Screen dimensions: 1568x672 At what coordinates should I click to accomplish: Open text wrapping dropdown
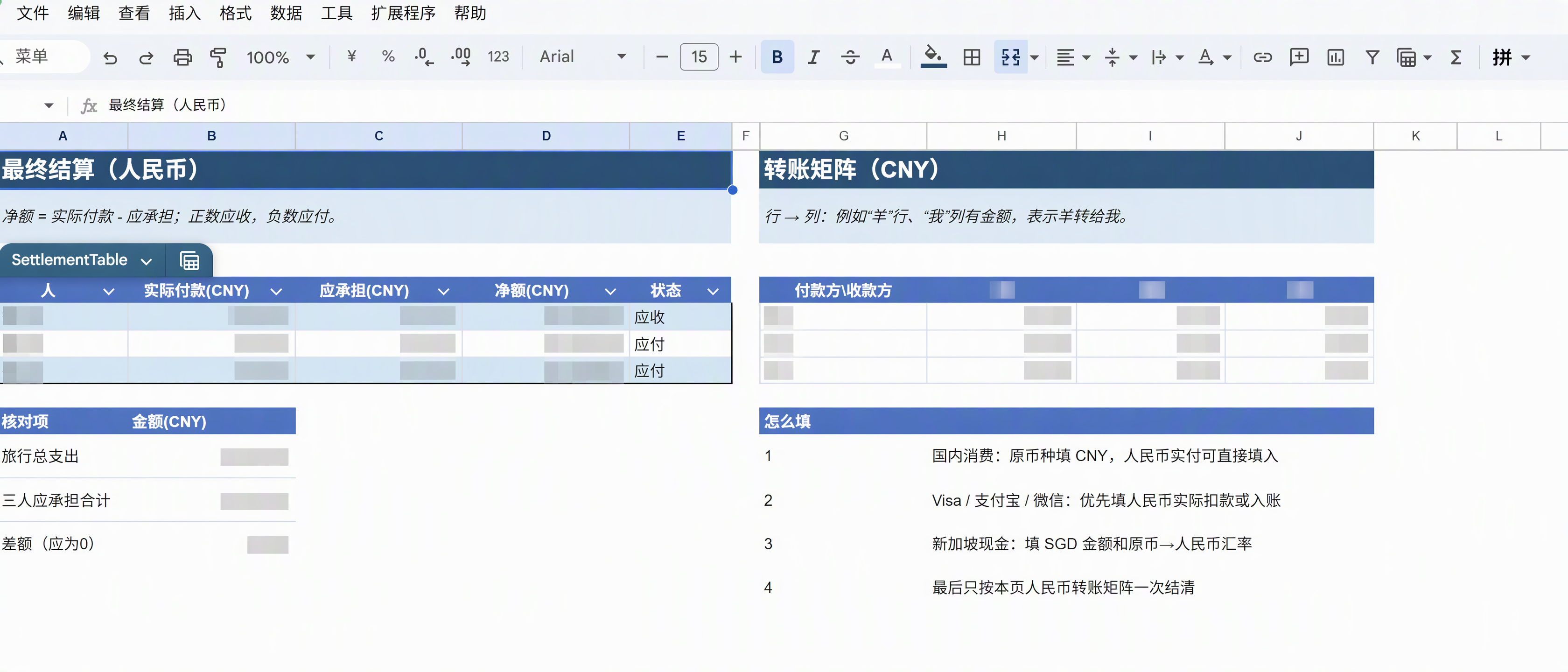[x=1167, y=57]
